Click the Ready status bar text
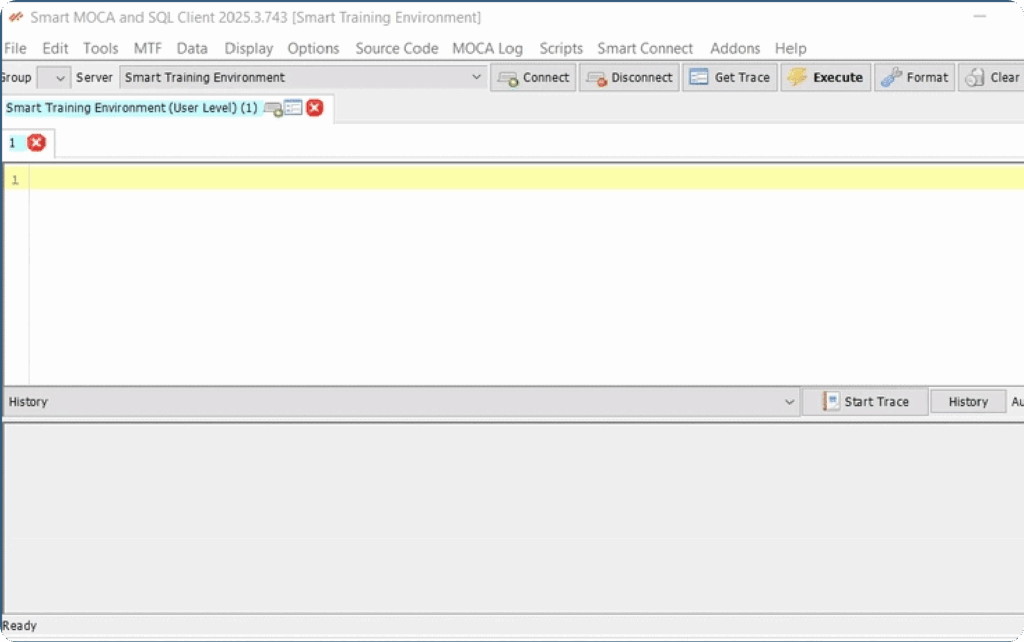Viewport: 1024px width, 642px height. click(20, 626)
